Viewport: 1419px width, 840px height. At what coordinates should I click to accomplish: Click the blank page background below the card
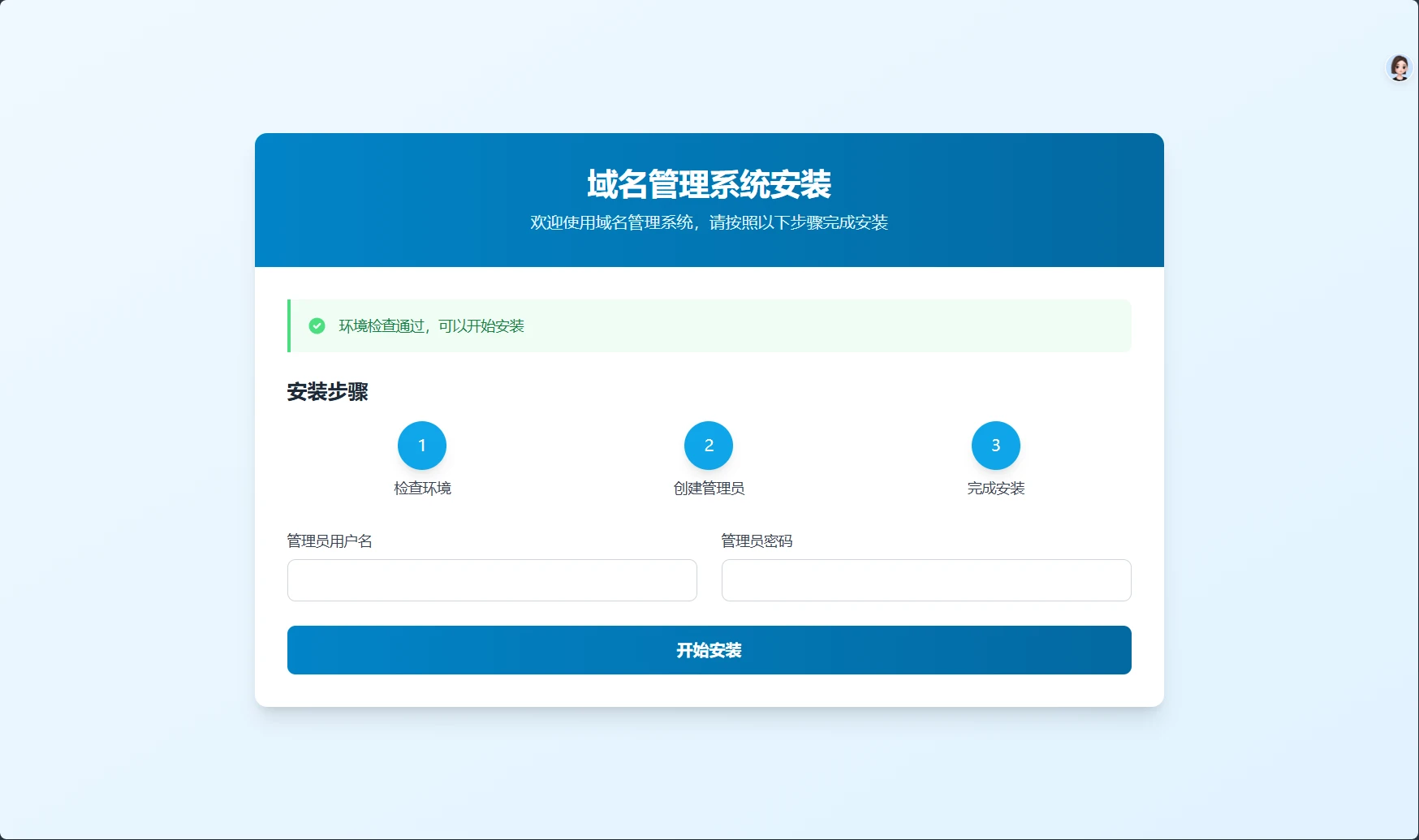pyautogui.click(x=709, y=771)
